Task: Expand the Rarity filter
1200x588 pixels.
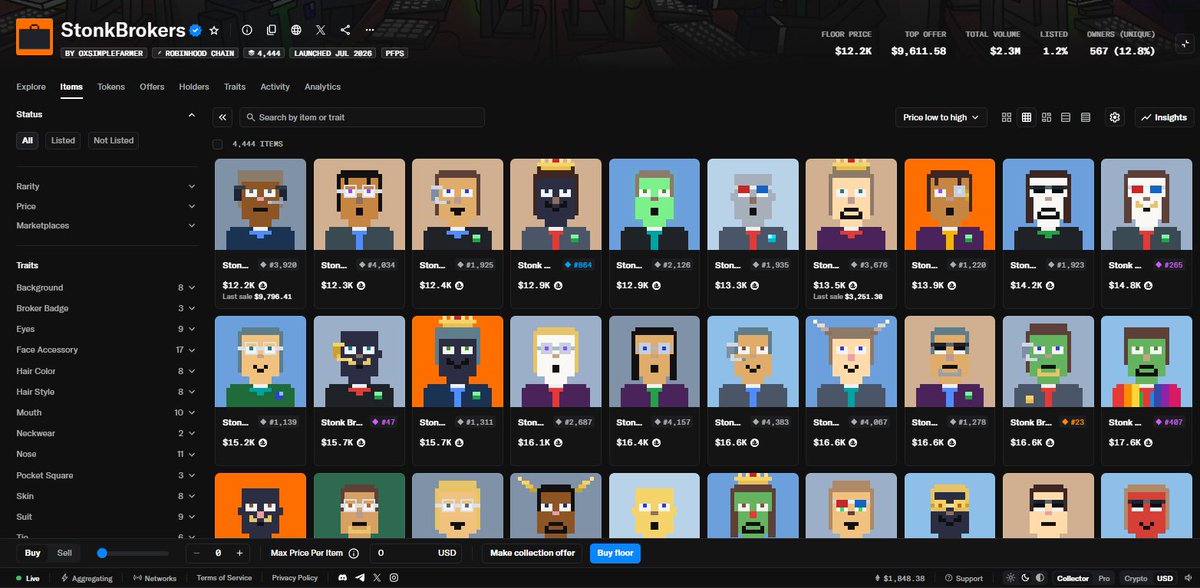Action: point(106,186)
